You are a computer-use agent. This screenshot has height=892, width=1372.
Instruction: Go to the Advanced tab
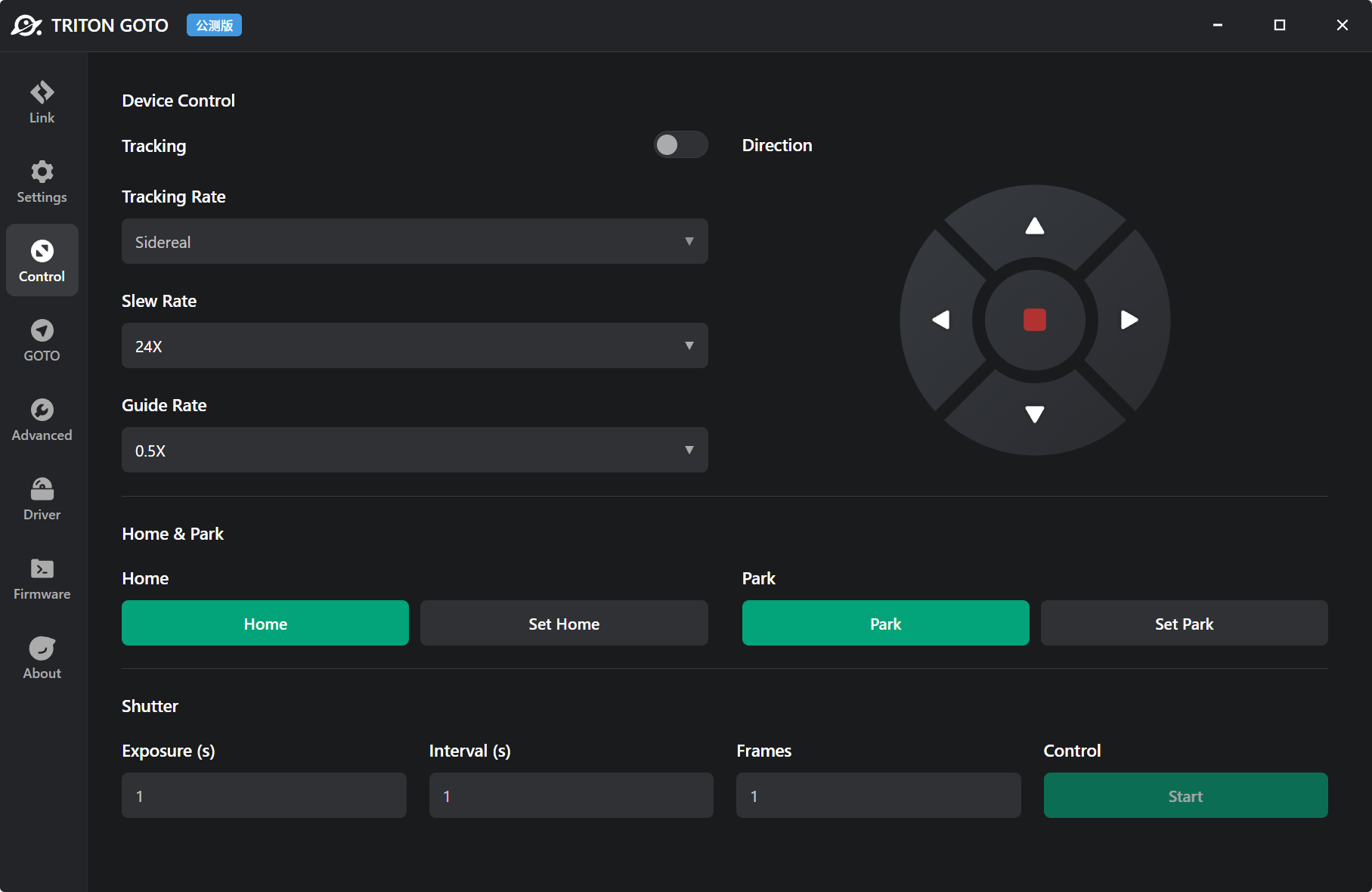pos(42,420)
